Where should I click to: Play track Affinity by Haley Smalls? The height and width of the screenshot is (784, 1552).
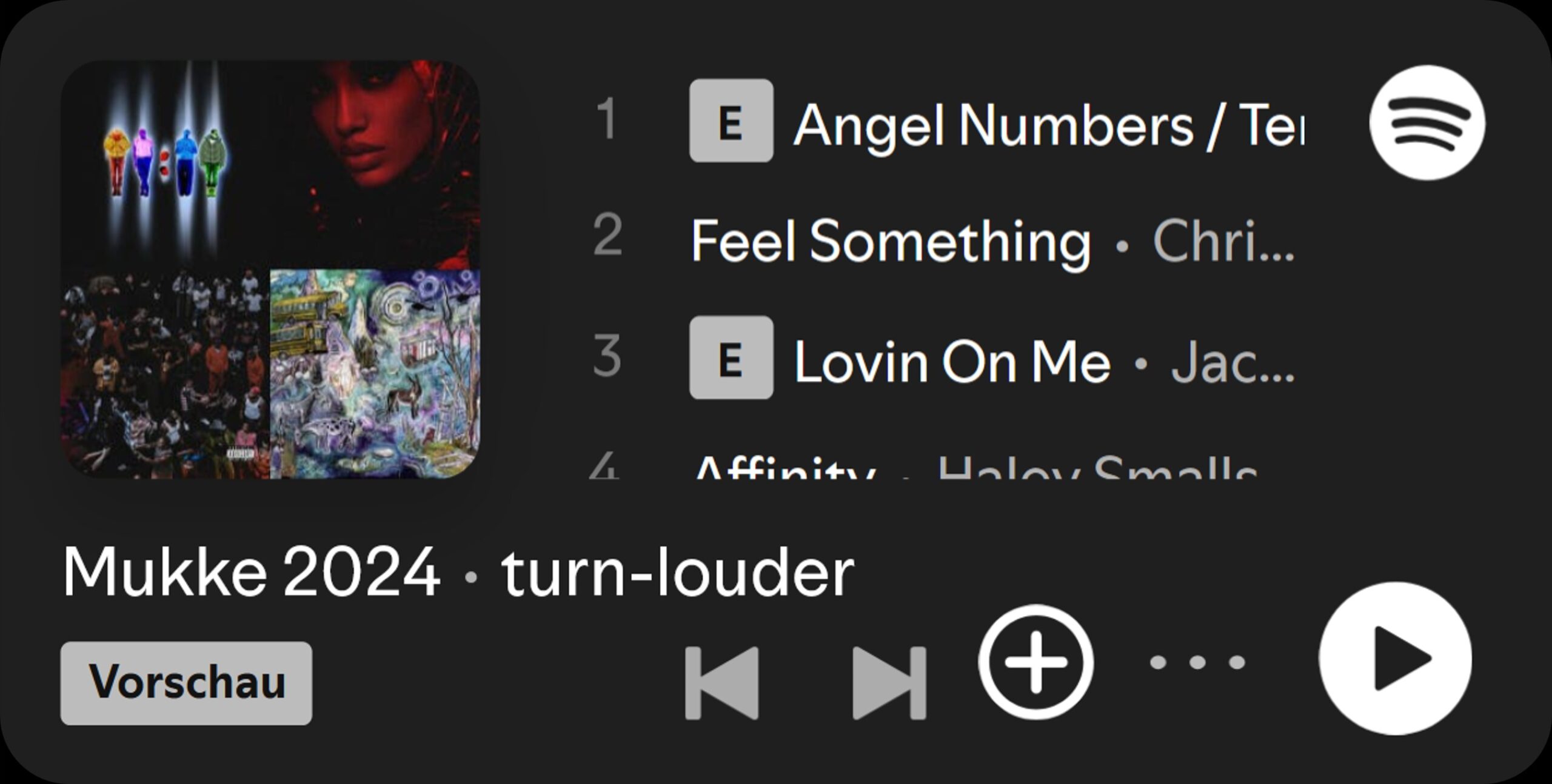pyautogui.click(x=976, y=467)
